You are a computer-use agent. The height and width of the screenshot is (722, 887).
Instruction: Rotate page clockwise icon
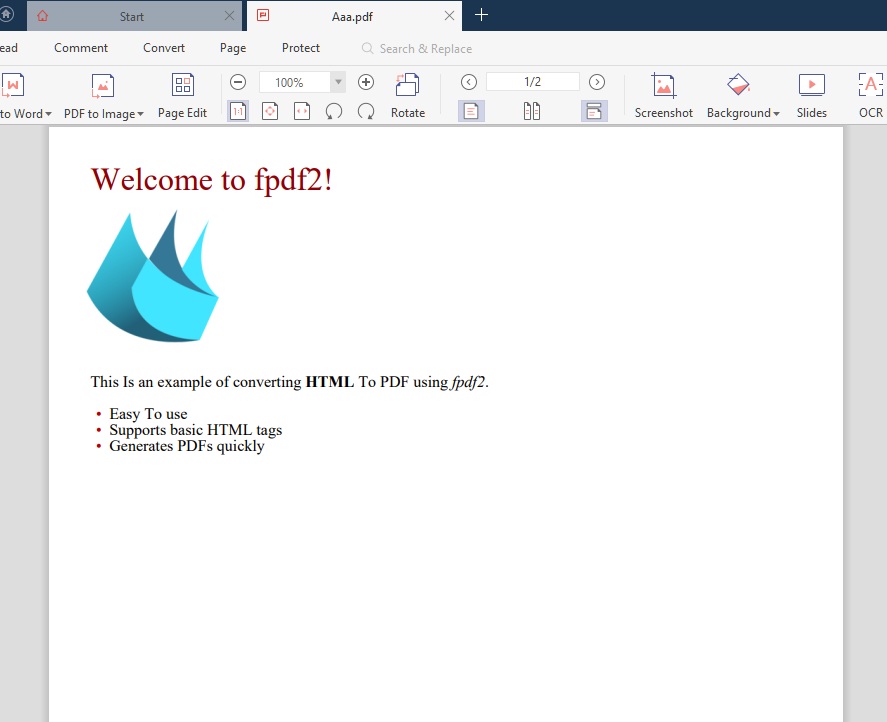[x=366, y=111]
